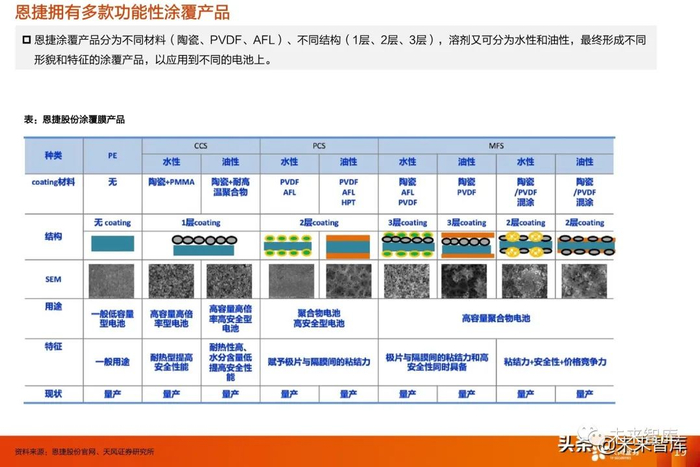The width and height of the screenshot is (700, 467).
Task: Select the 高容量聚合物电池 cell
Action: (x=496, y=318)
